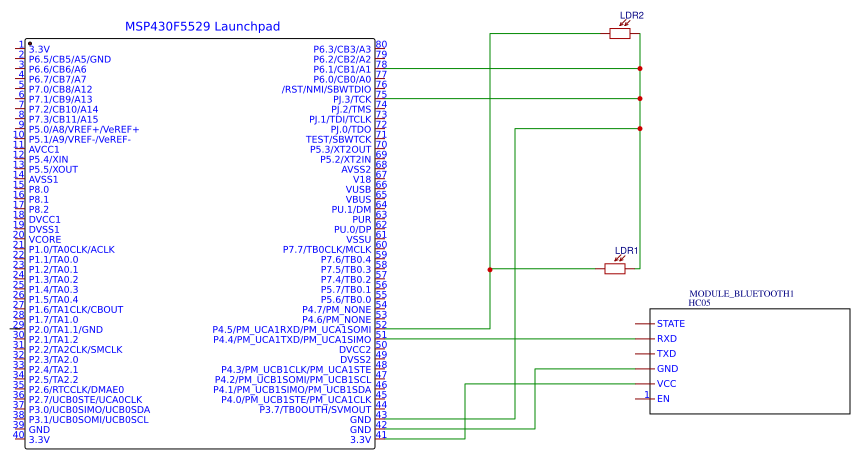Select pin label P3.1/UCB0SOMI/UCB0SCL
Screen dimensions: 860x459
pyautogui.click(x=88, y=420)
